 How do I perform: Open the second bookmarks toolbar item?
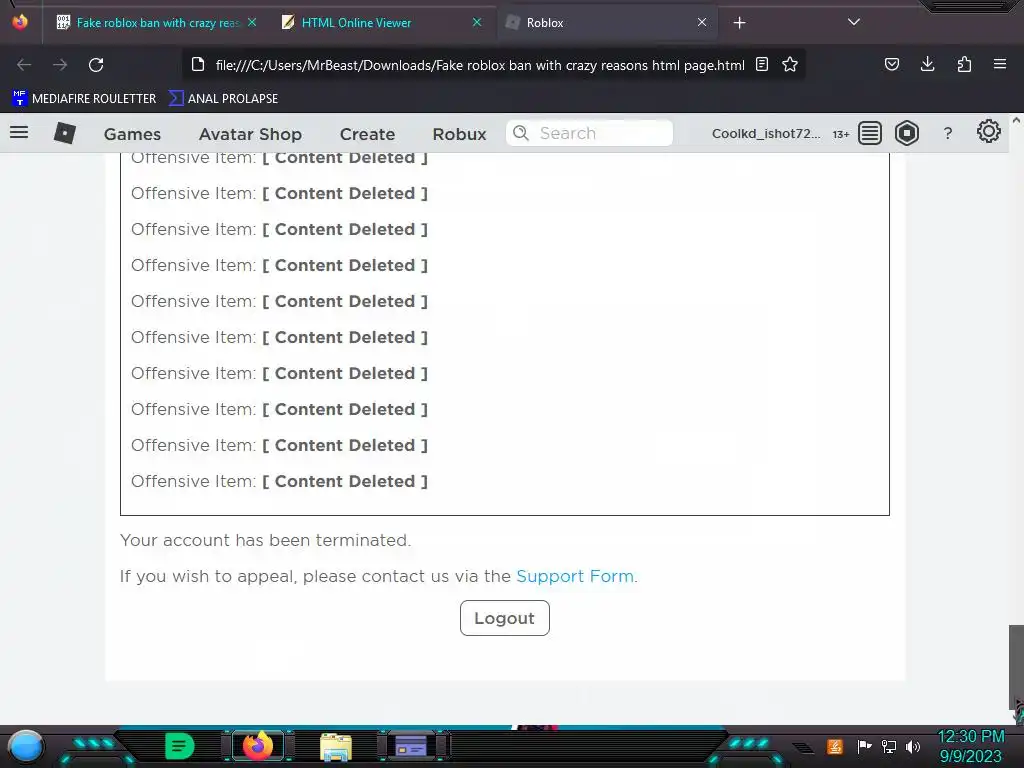[223, 99]
